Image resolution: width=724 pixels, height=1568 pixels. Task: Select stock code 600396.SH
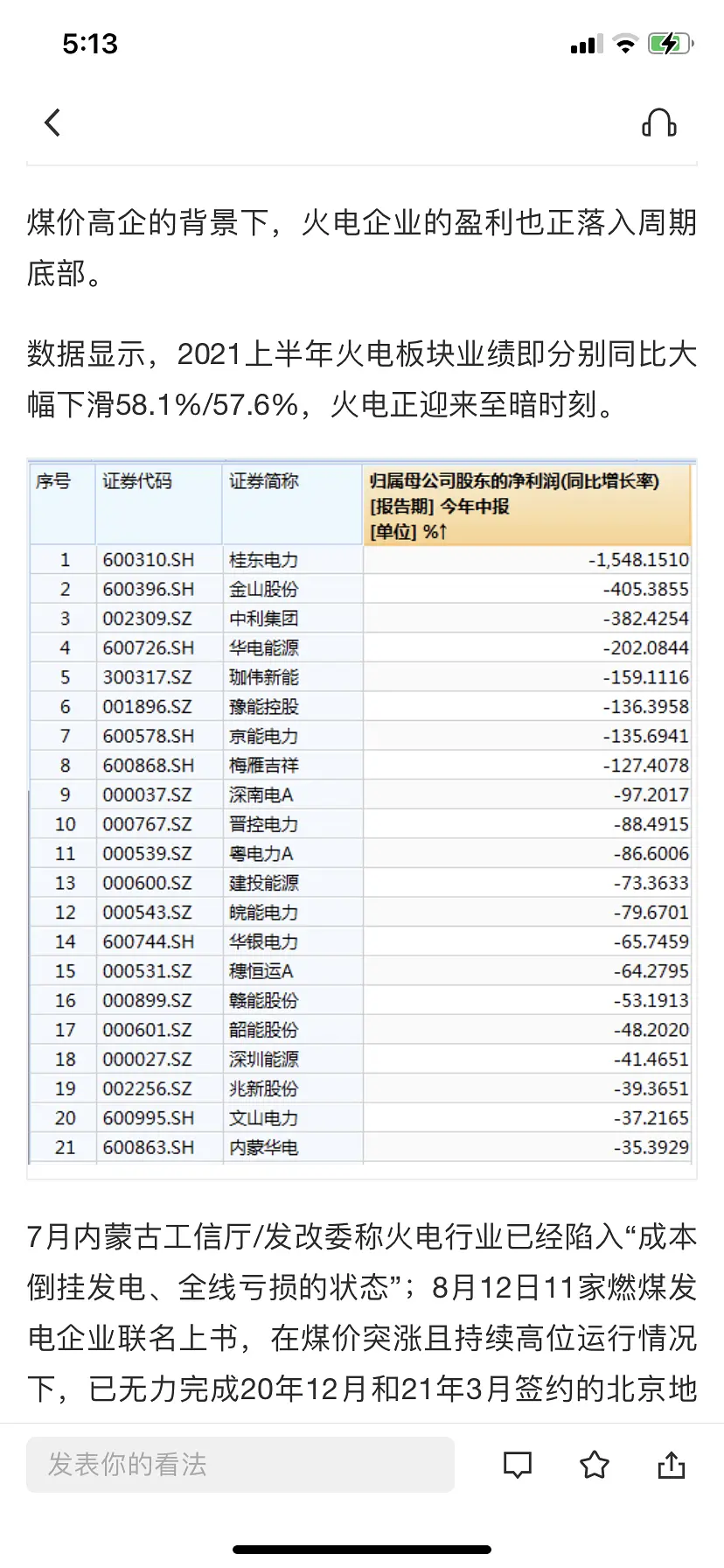click(x=148, y=590)
